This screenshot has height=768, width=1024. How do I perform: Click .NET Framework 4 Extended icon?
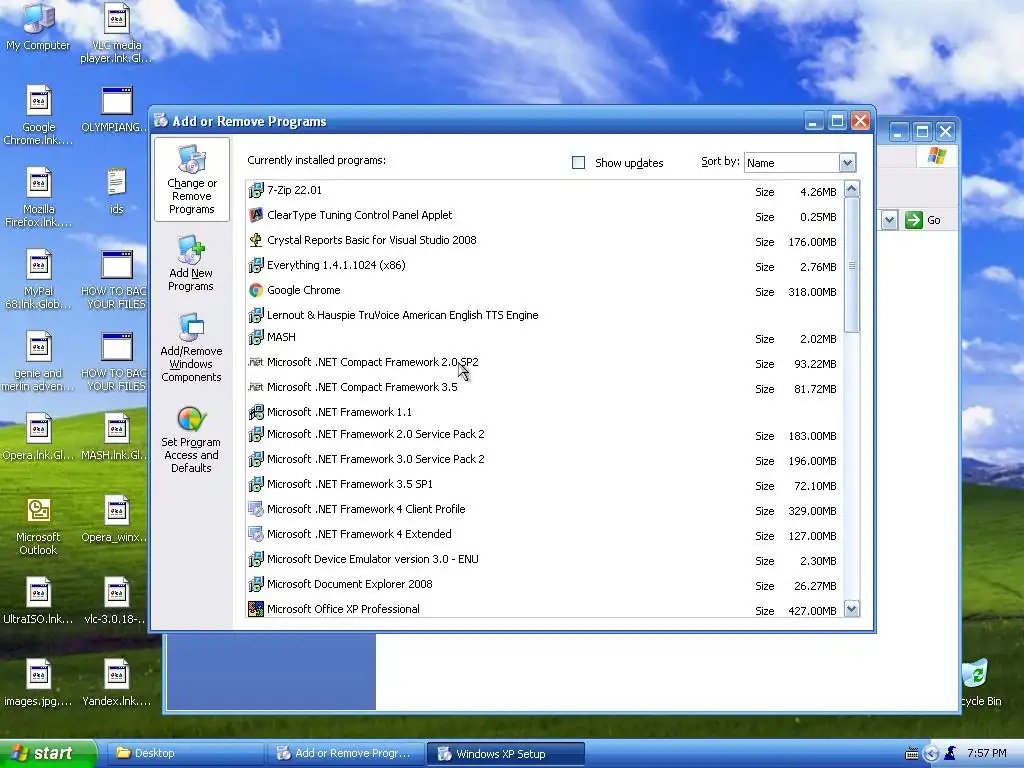256,534
